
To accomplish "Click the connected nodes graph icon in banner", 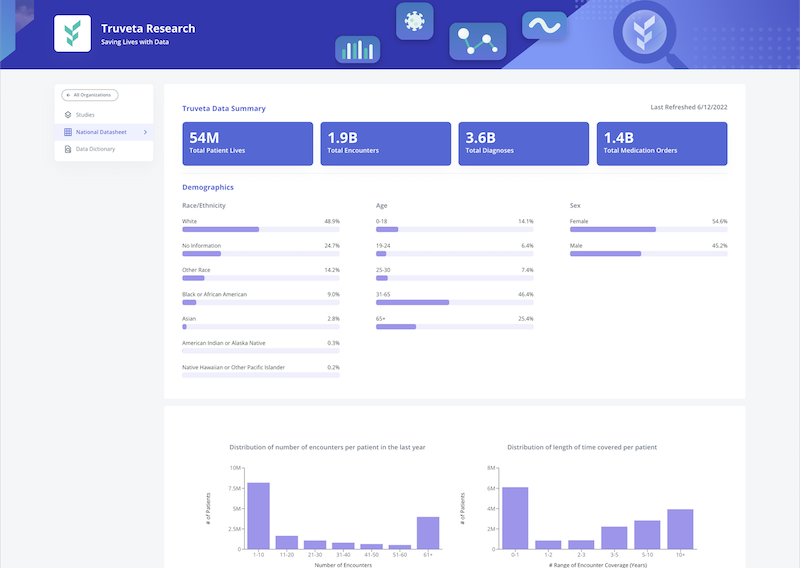I will click(478, 41).
